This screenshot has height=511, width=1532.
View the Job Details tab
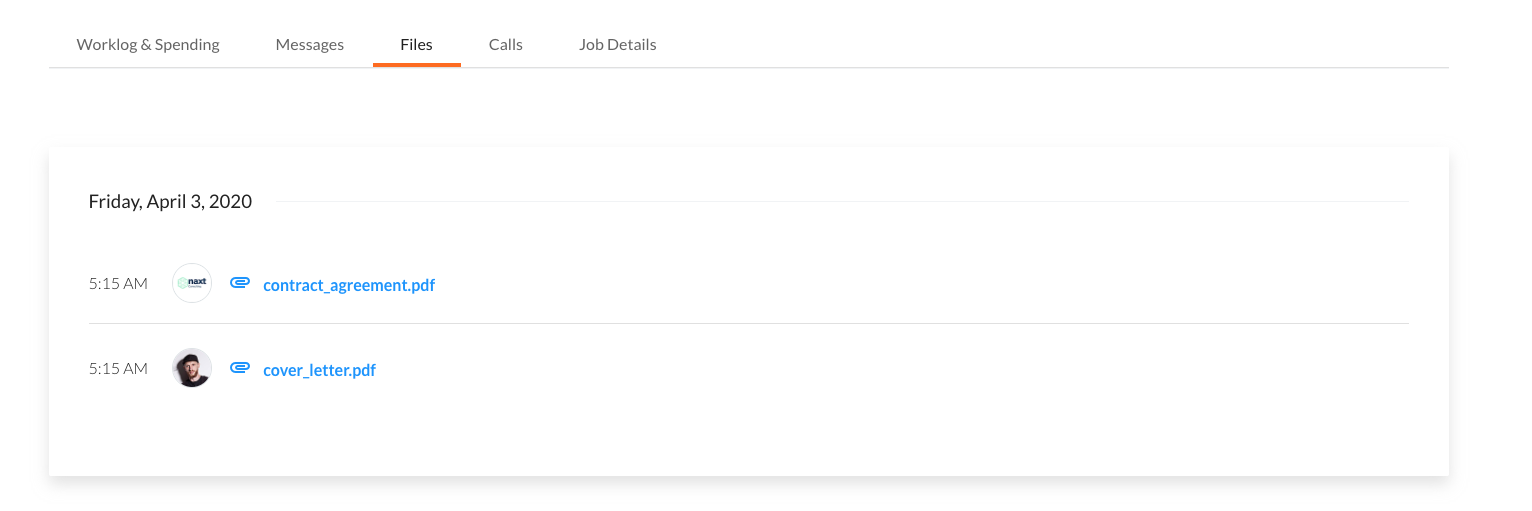pos(618,44)
